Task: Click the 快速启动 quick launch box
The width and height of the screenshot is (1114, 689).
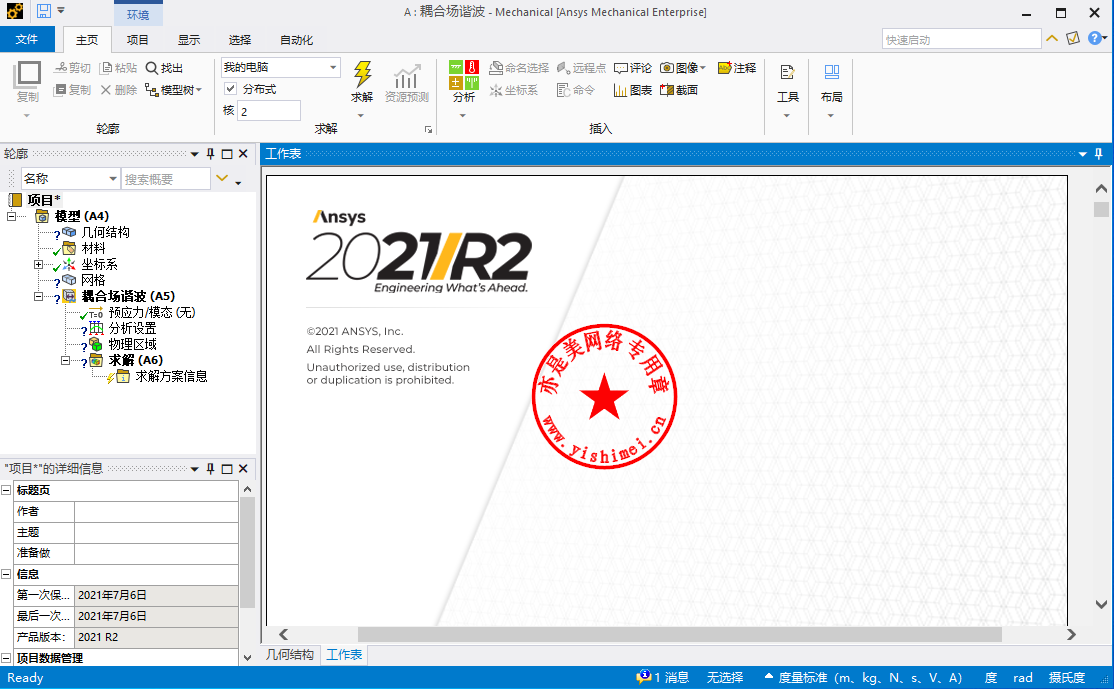Action: pyautogui.click(x=962, y=39)
